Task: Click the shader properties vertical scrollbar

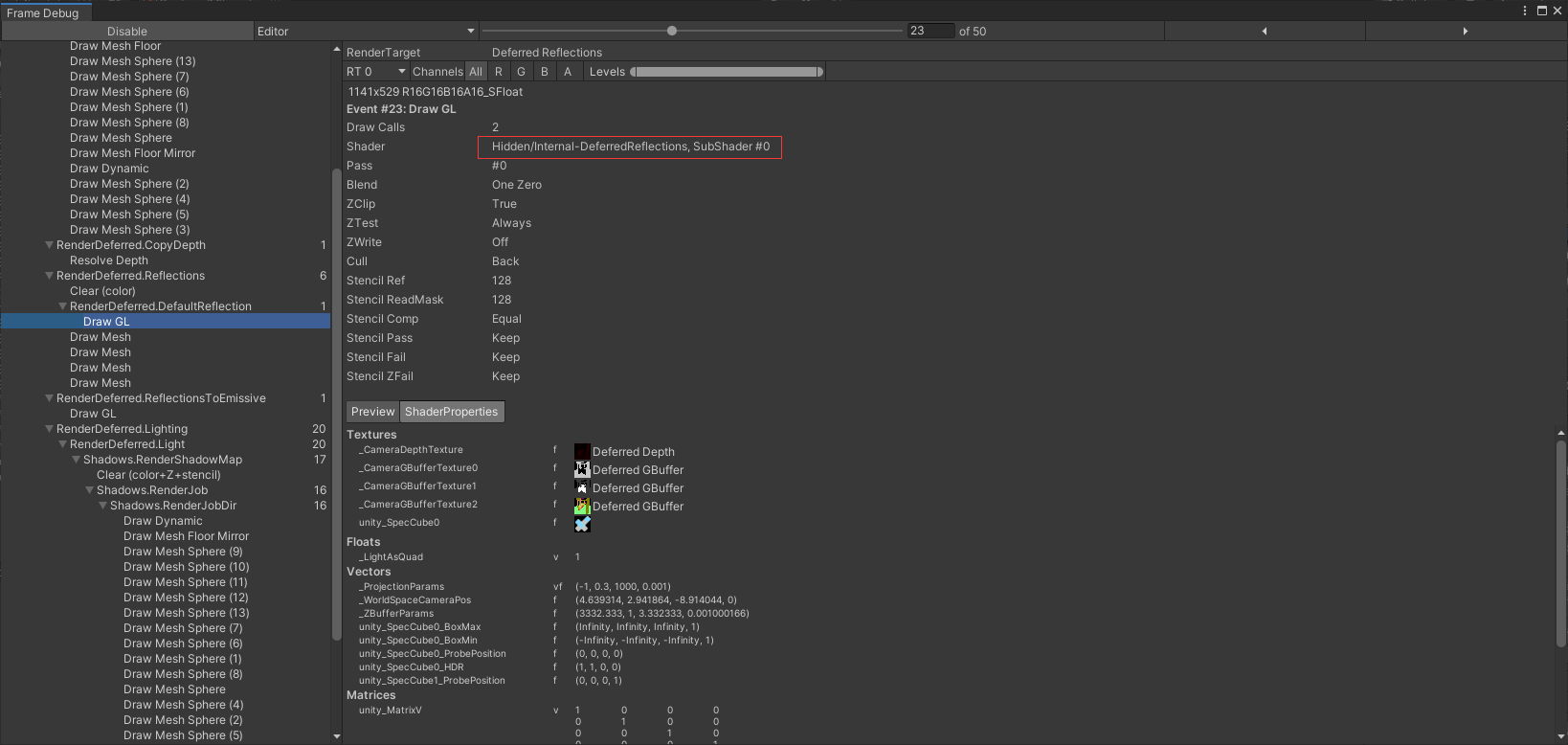Action: (x=1562, y=542)
